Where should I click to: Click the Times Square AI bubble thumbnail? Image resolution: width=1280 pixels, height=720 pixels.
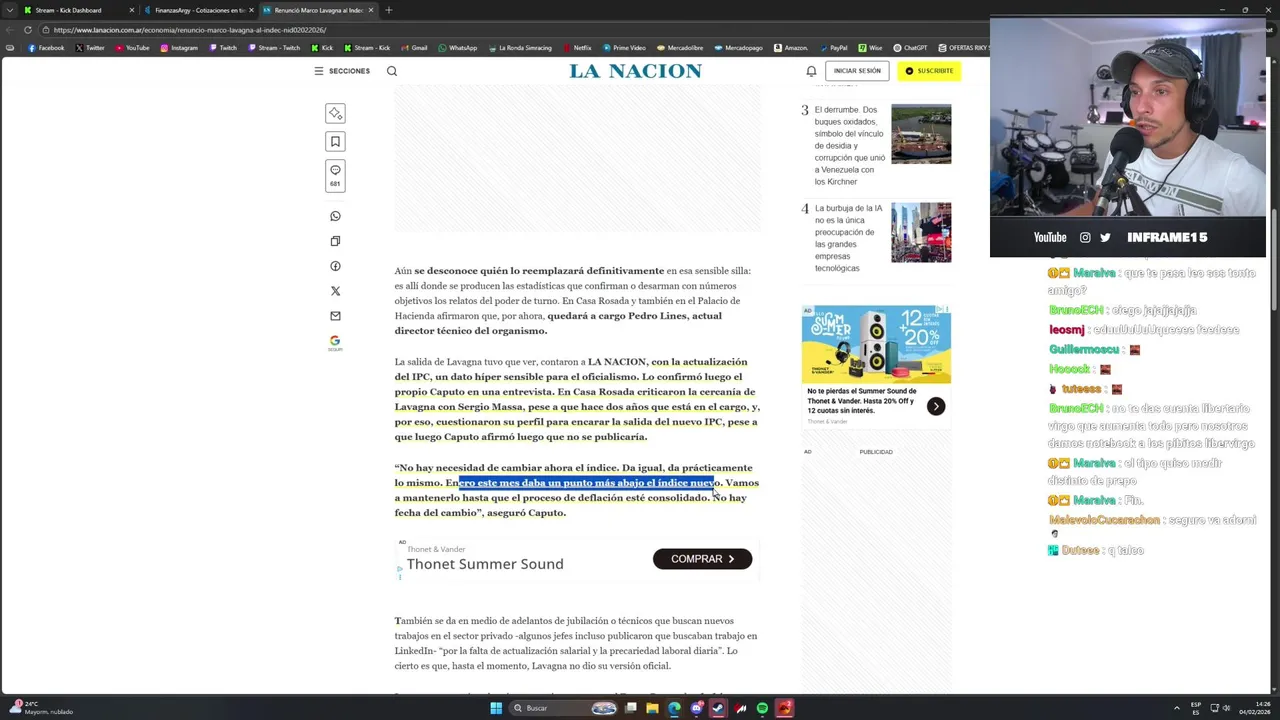point(921,233)
